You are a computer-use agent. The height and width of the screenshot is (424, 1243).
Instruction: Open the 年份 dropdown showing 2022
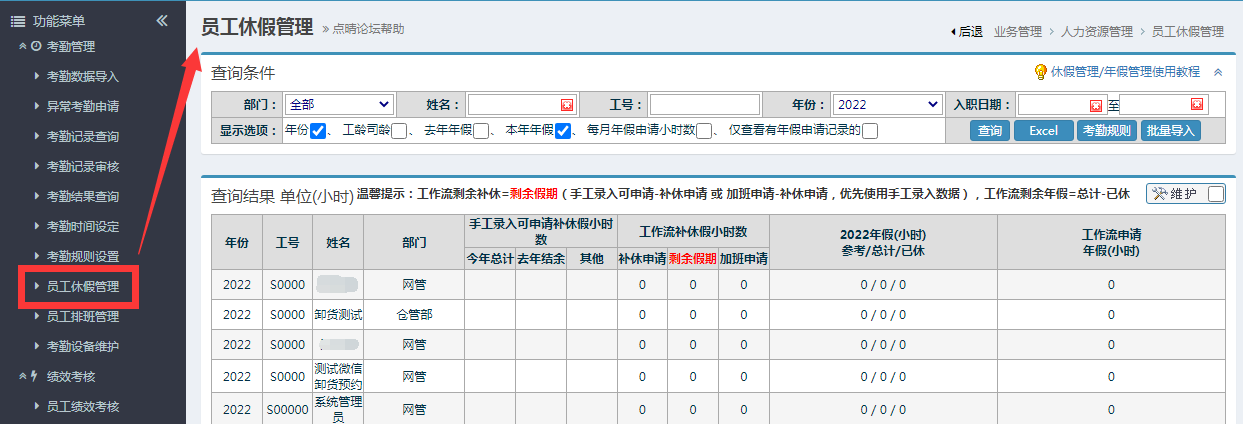[x=887, y=104]
